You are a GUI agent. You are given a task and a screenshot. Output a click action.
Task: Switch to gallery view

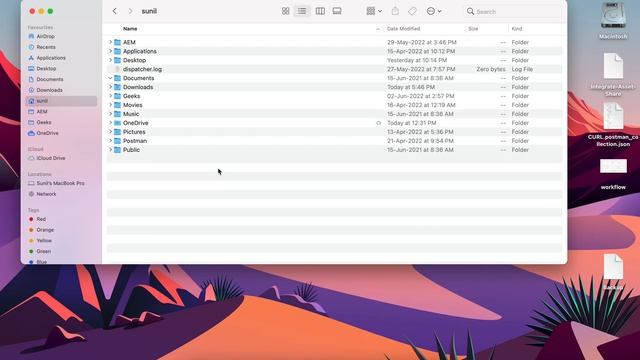[x=337, y=11]
